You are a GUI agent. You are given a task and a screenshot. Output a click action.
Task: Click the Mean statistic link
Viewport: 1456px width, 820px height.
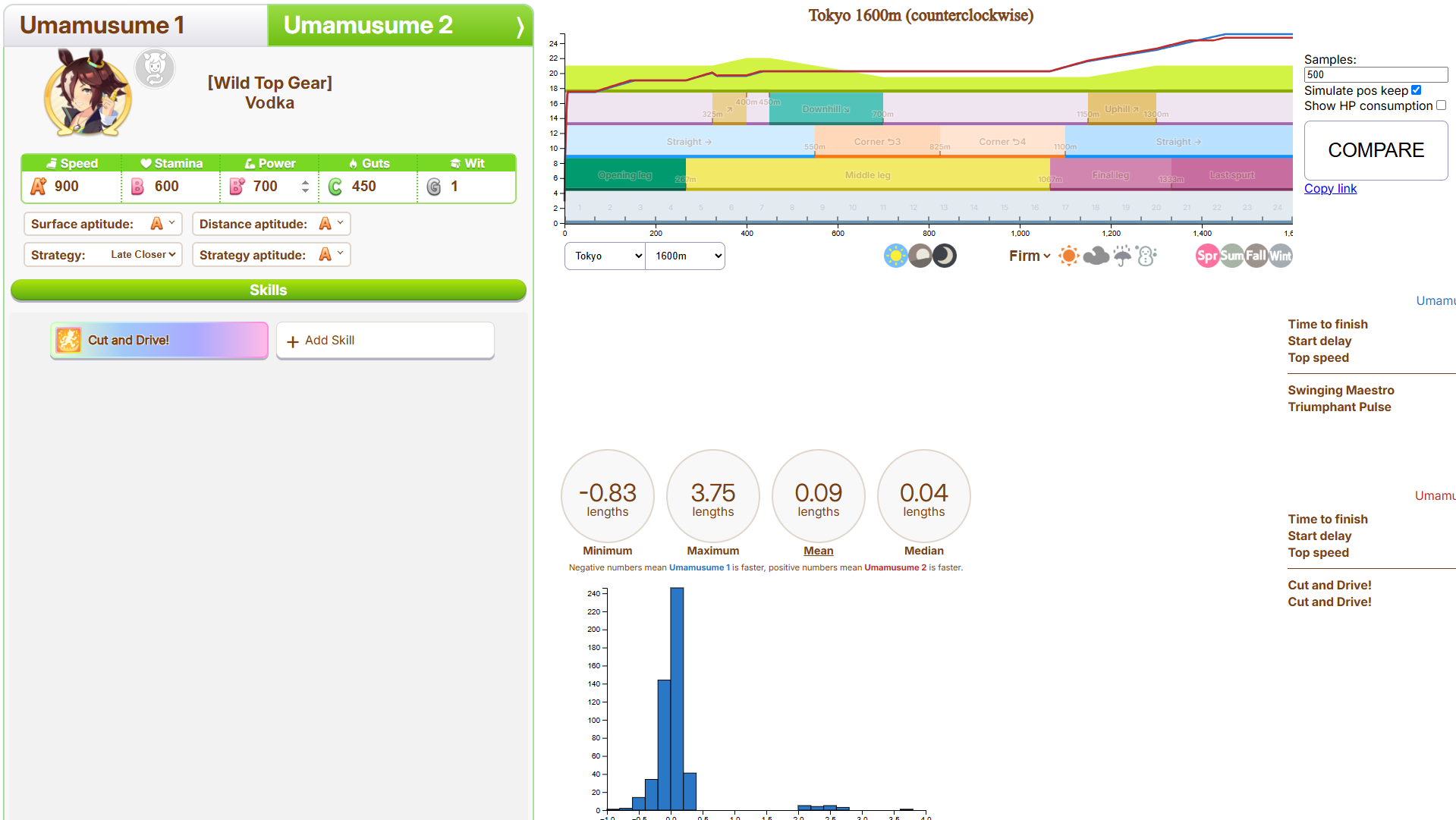coord(819,551)
